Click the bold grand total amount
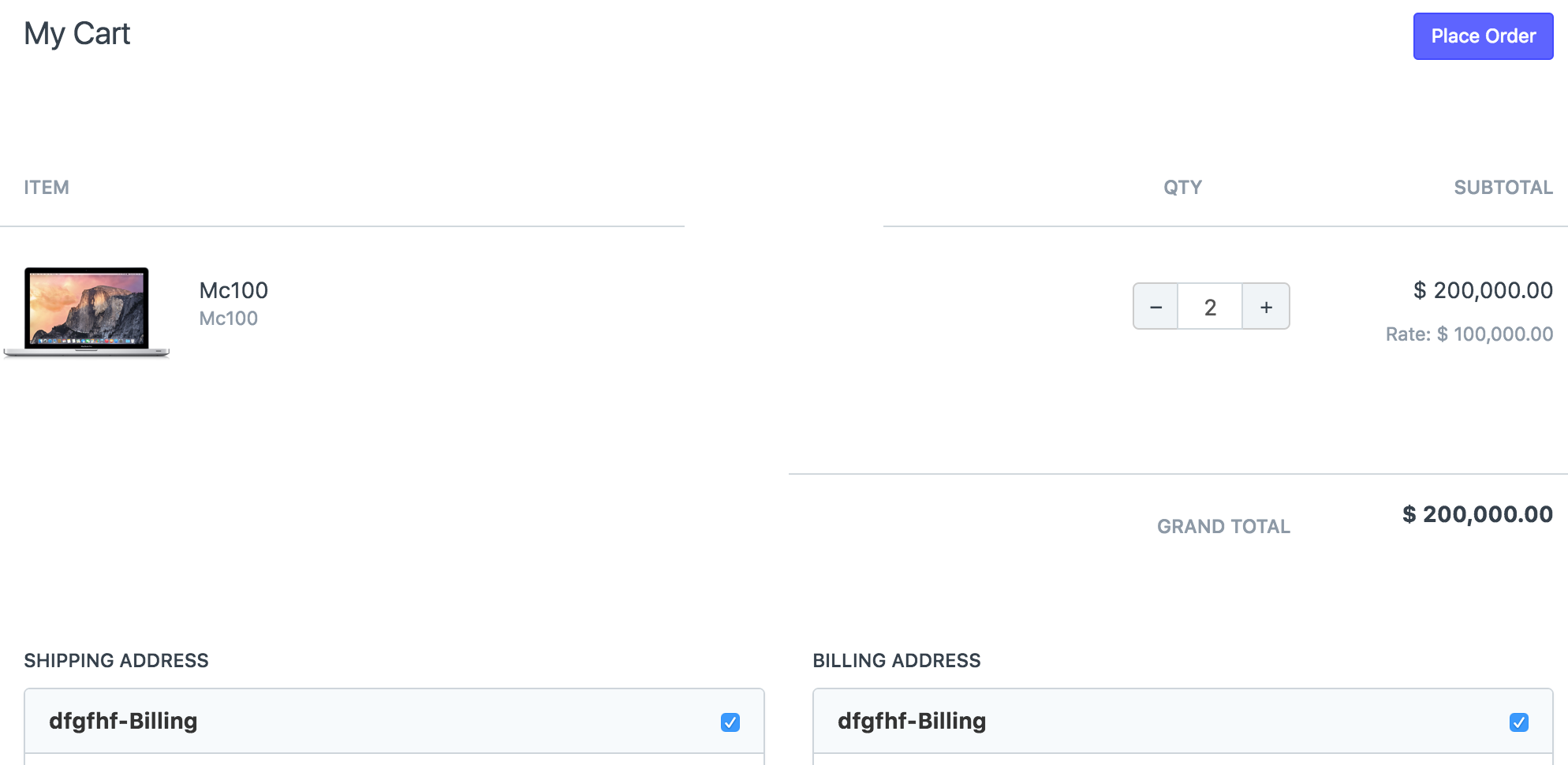Image resolution: width=1568 pixels, height=765 pixels. tap(1477, 514)
